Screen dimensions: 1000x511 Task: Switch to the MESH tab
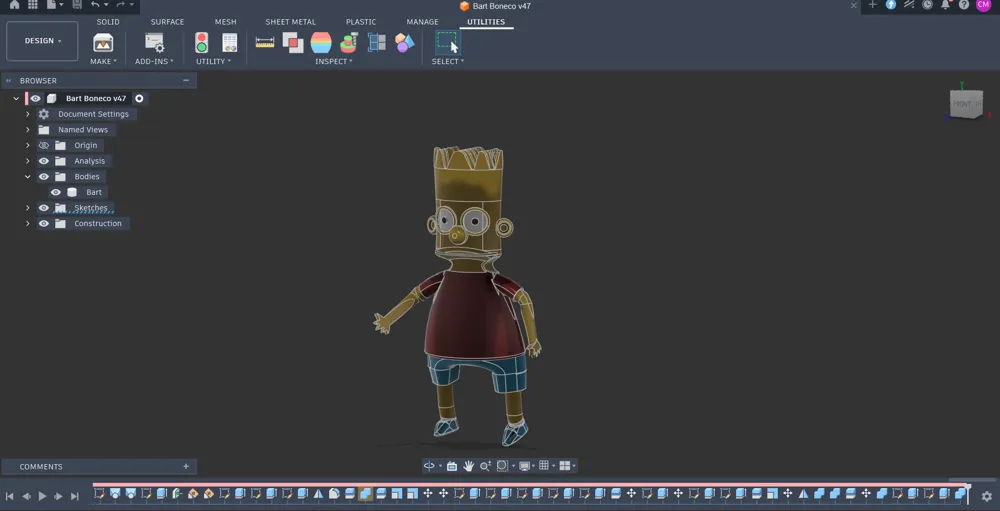point(225,22)
